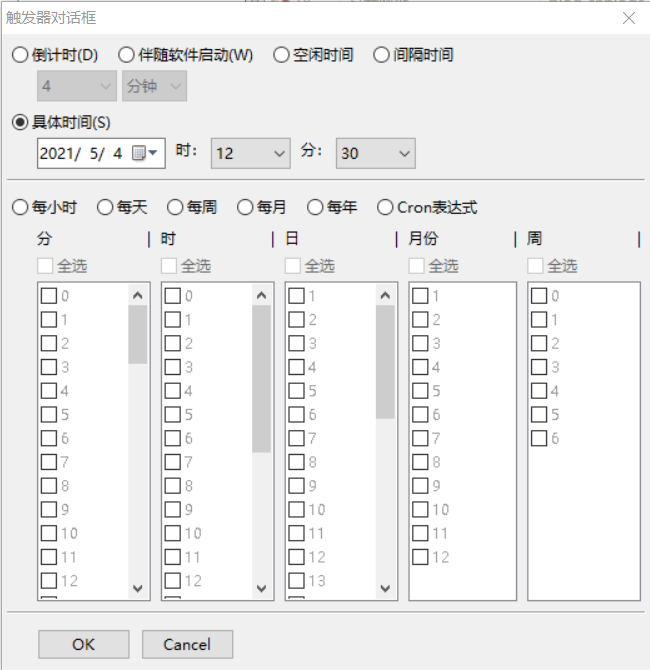Dismiss the dialog with Cancel button
The width and height of the screenshot is (650, 670).
[x=187, y=644]
